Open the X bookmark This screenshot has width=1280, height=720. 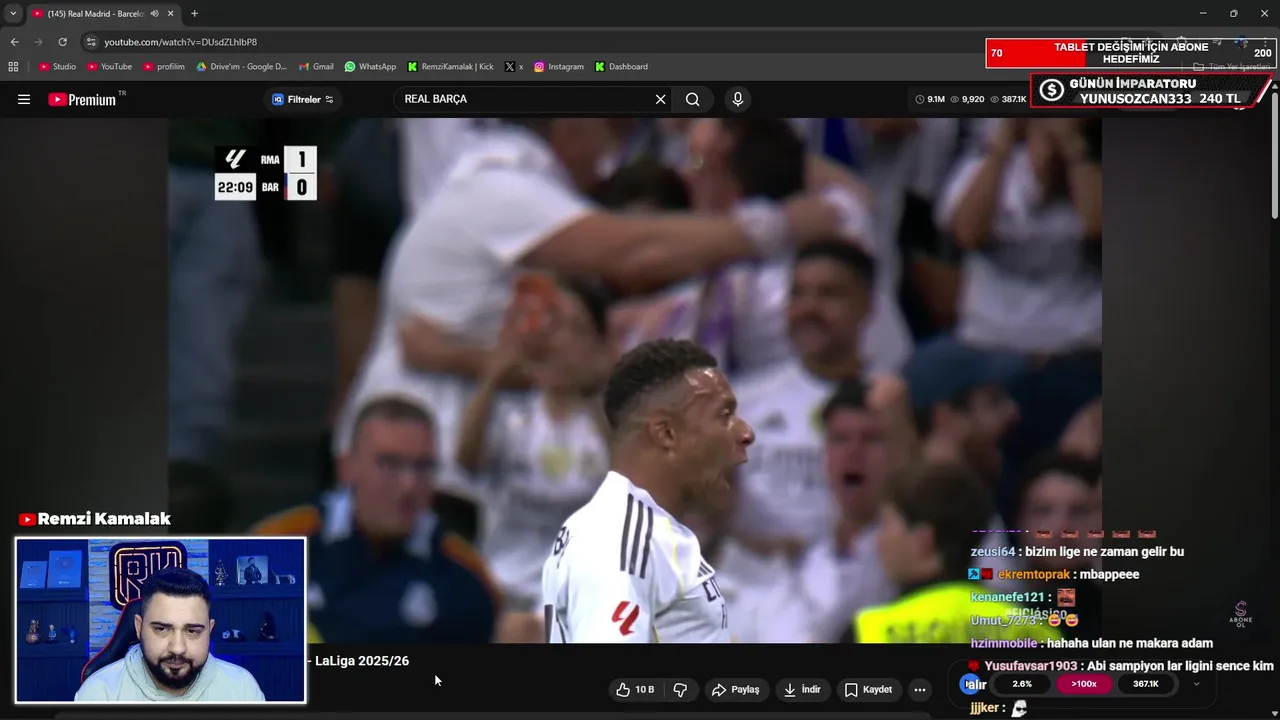(514, 66)
